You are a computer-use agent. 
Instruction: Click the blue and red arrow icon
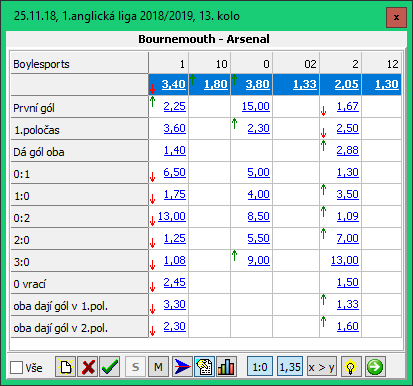182,367
